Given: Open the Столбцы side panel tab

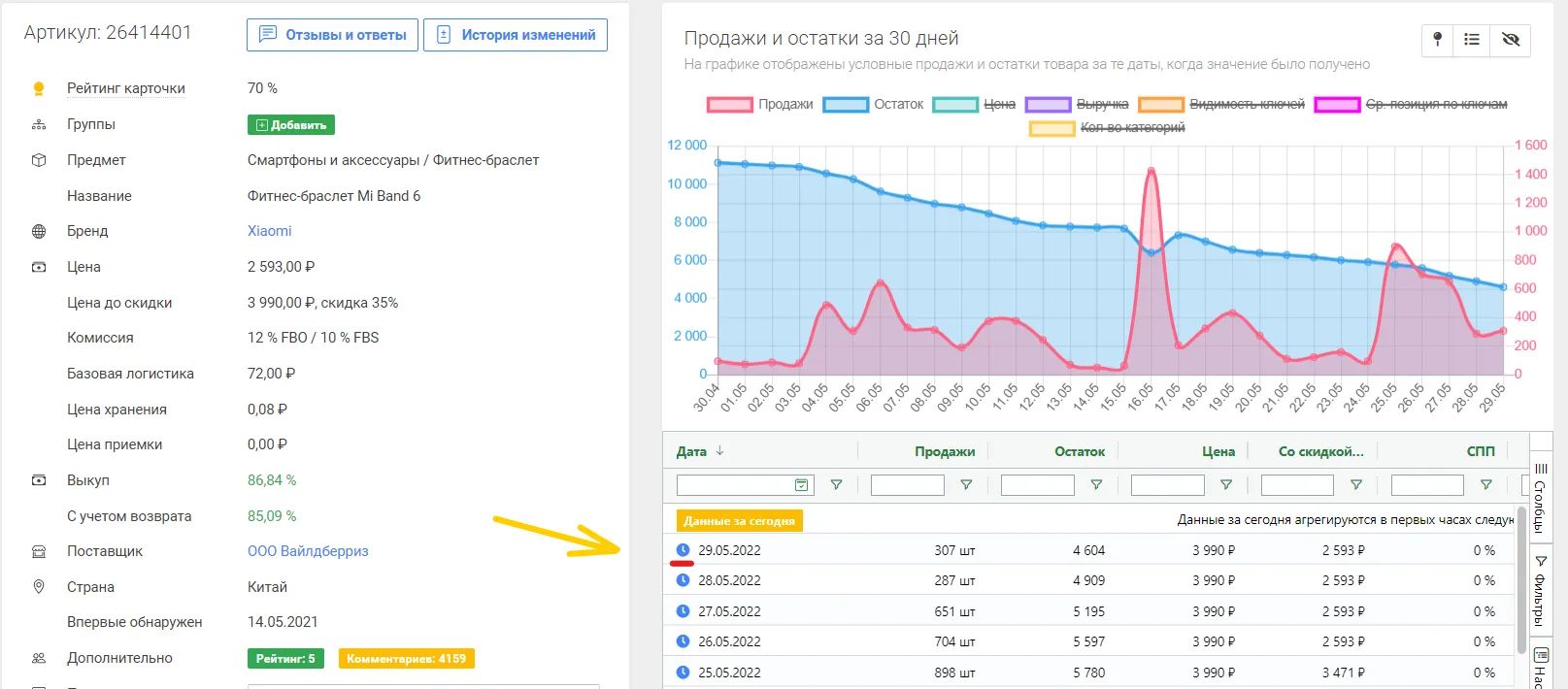Looking at the screenshot, I should click(x=1541, y=499).
